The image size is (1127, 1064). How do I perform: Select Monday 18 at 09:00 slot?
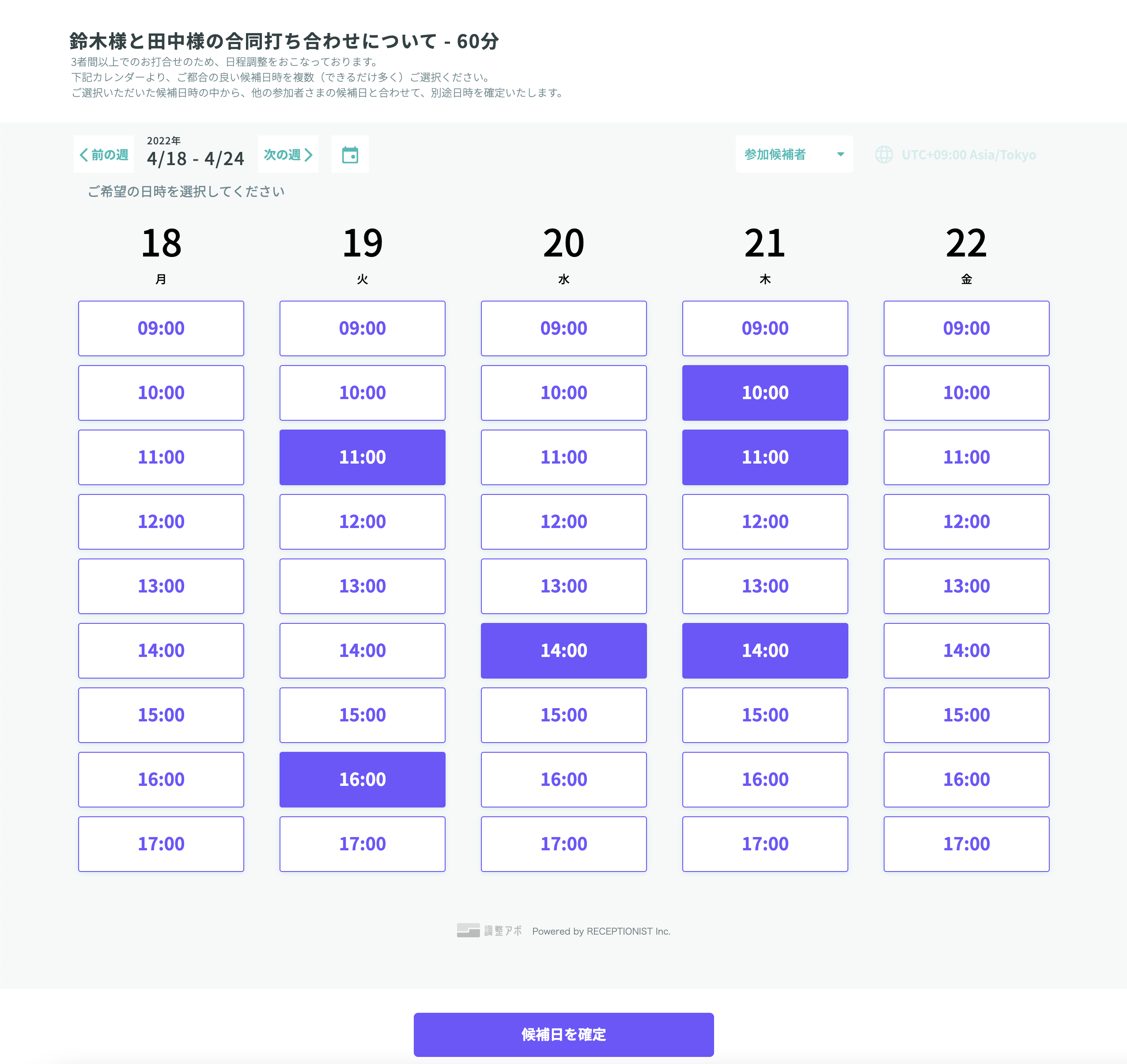coord(161,328)
